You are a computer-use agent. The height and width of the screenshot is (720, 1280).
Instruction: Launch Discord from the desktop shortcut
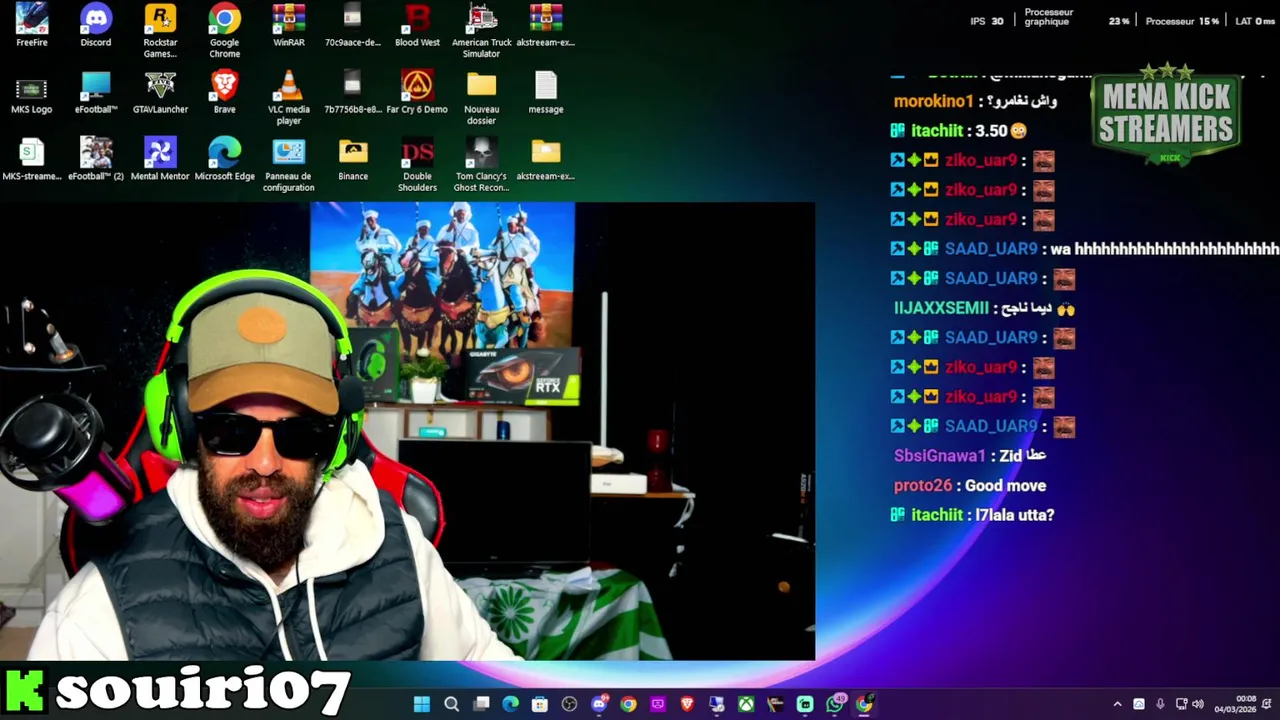coord(96,26)
